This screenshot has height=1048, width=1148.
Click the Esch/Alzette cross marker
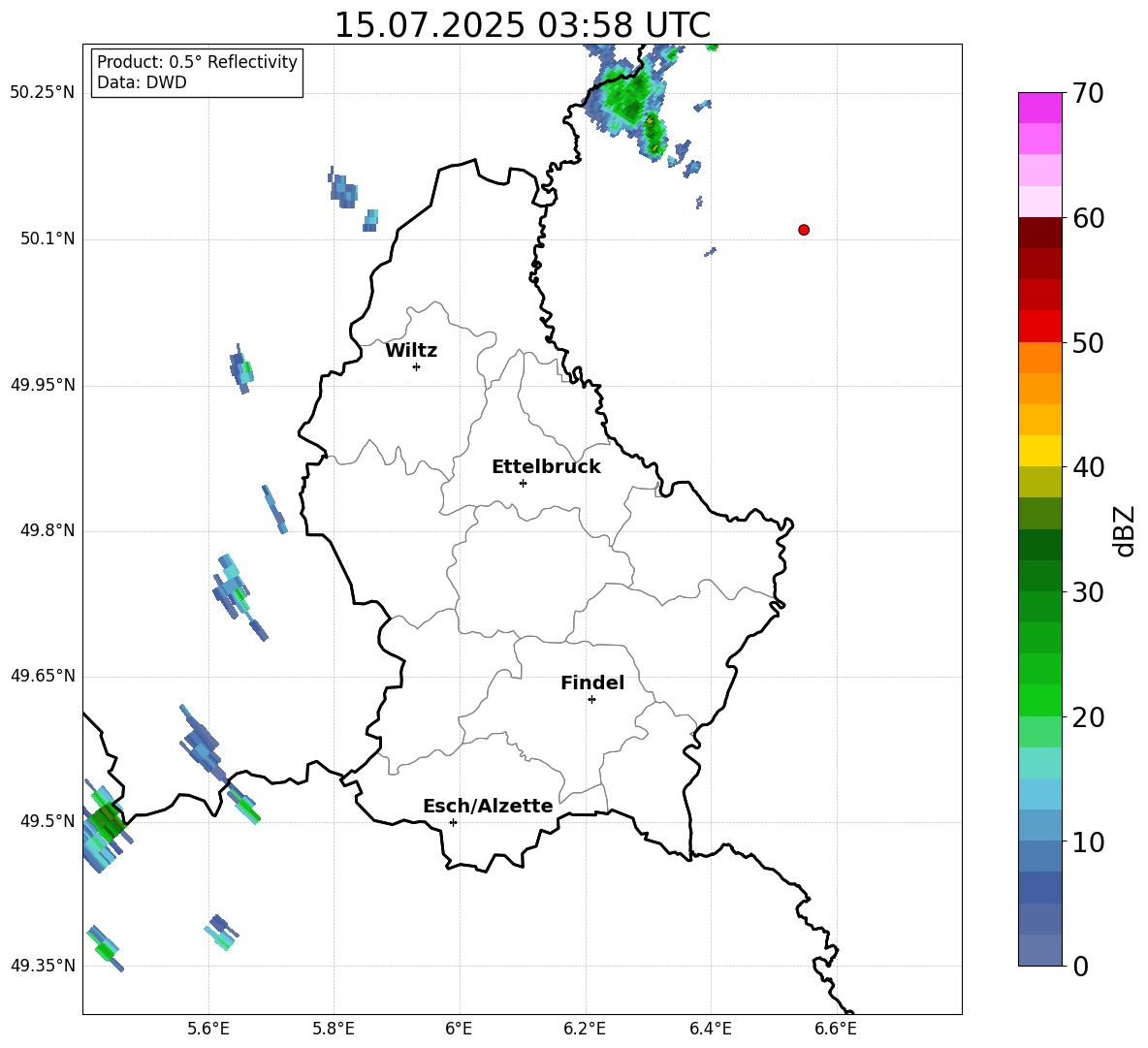(x=453, y=822)
